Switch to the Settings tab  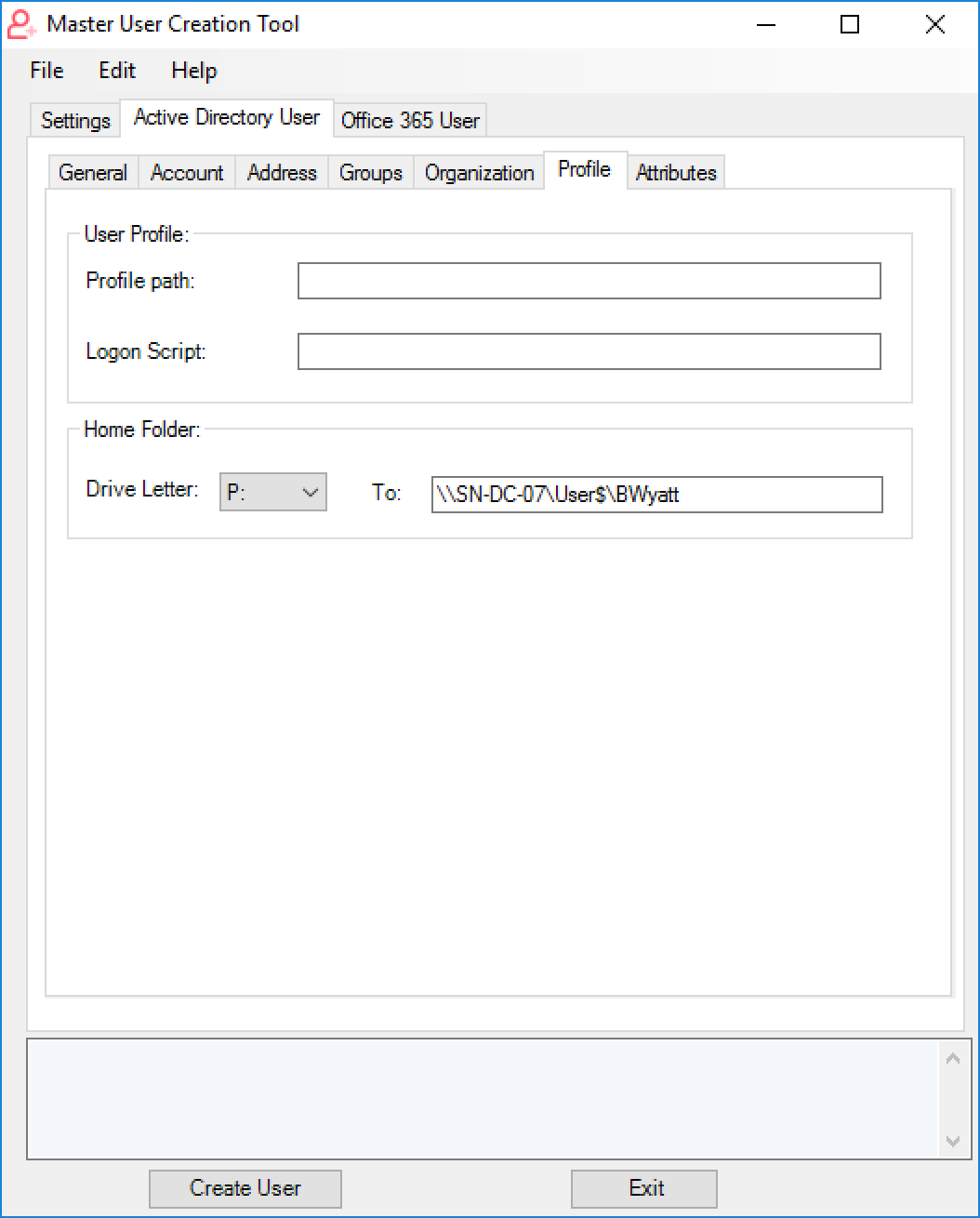[76, 121]
